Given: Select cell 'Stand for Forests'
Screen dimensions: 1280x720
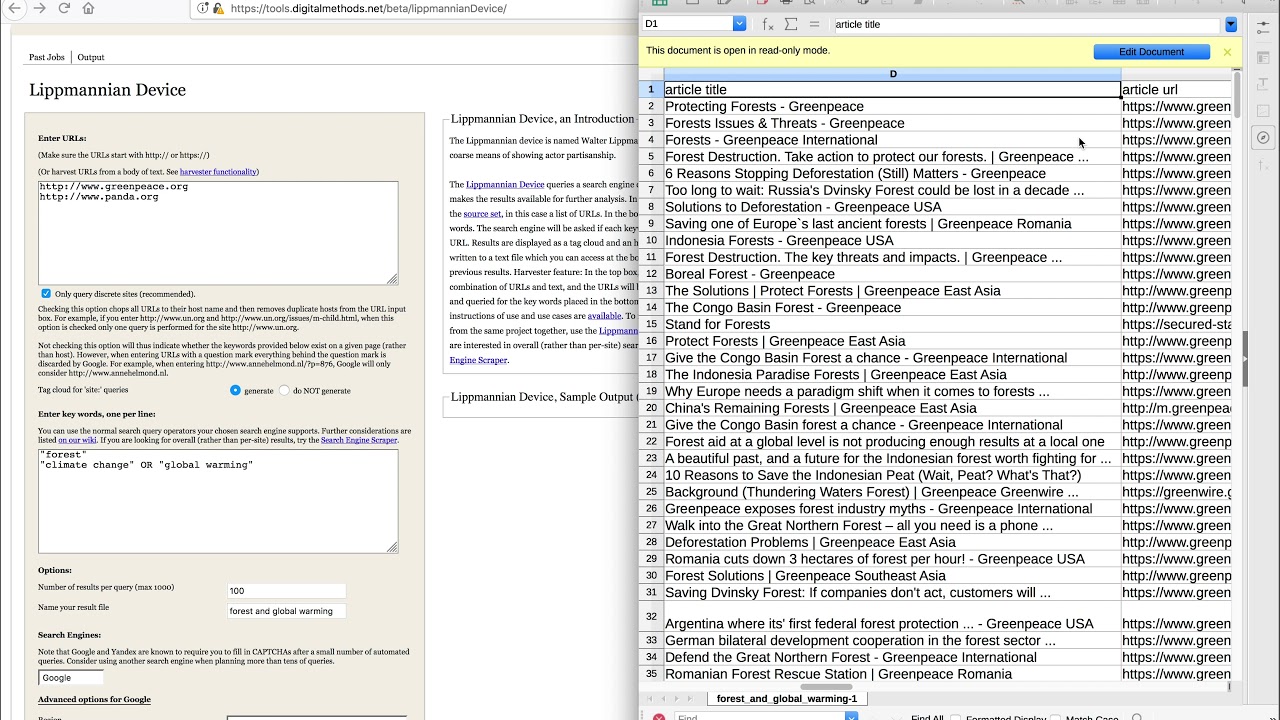Looking at the screenshot, I should (x=892, y=324).
